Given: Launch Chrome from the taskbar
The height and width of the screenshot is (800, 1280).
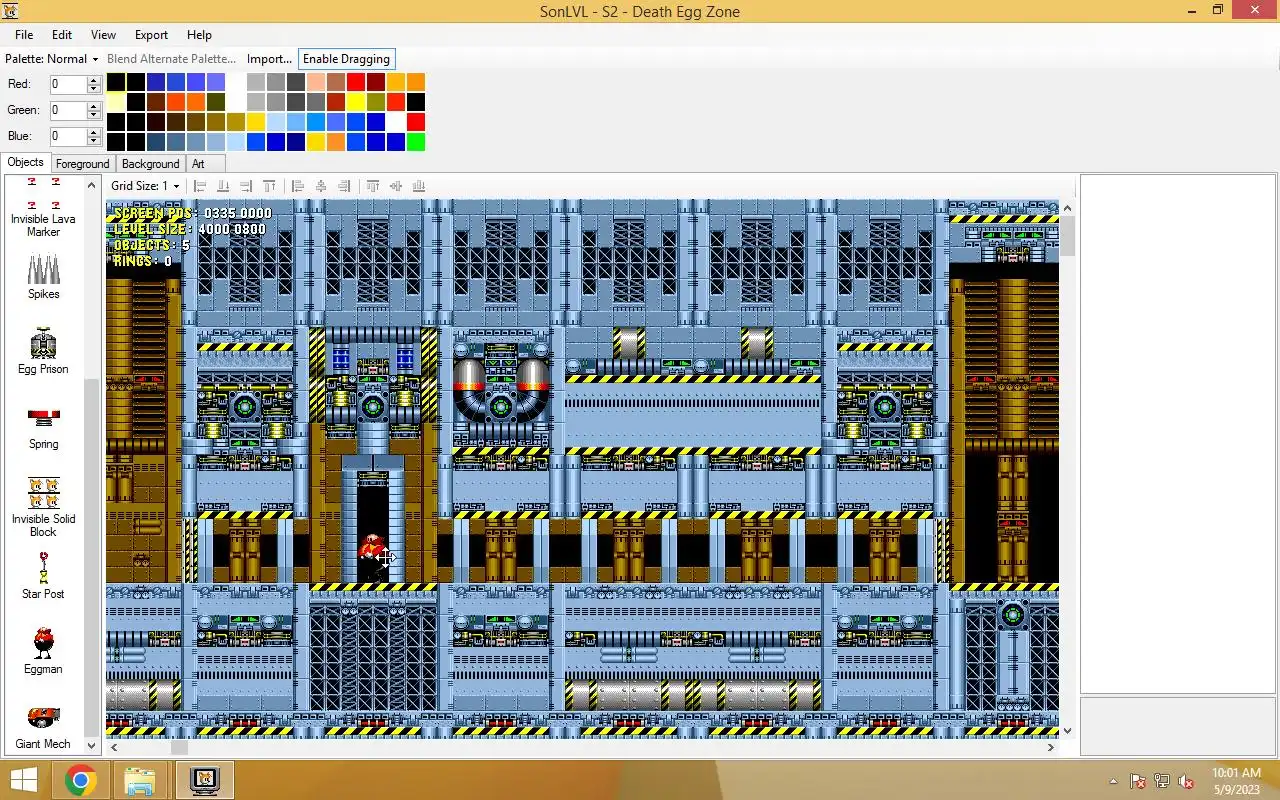Looking at the screenshot, I should click(x=81, y=780).
